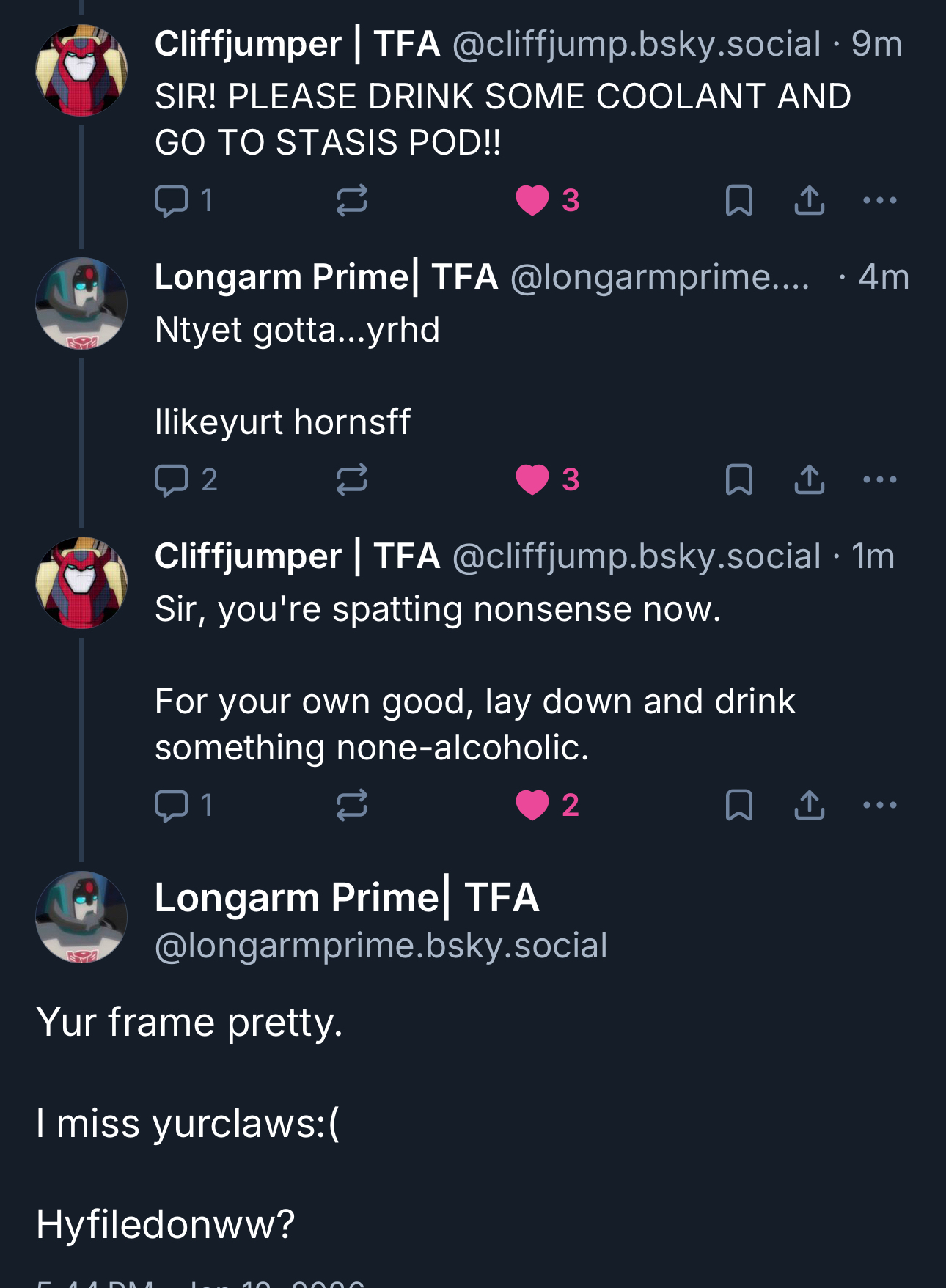Repost Cliffjumper's COOLANT post
This screenshot has width=946, height=1288.
pyautogui.click(x=351, y=200)
